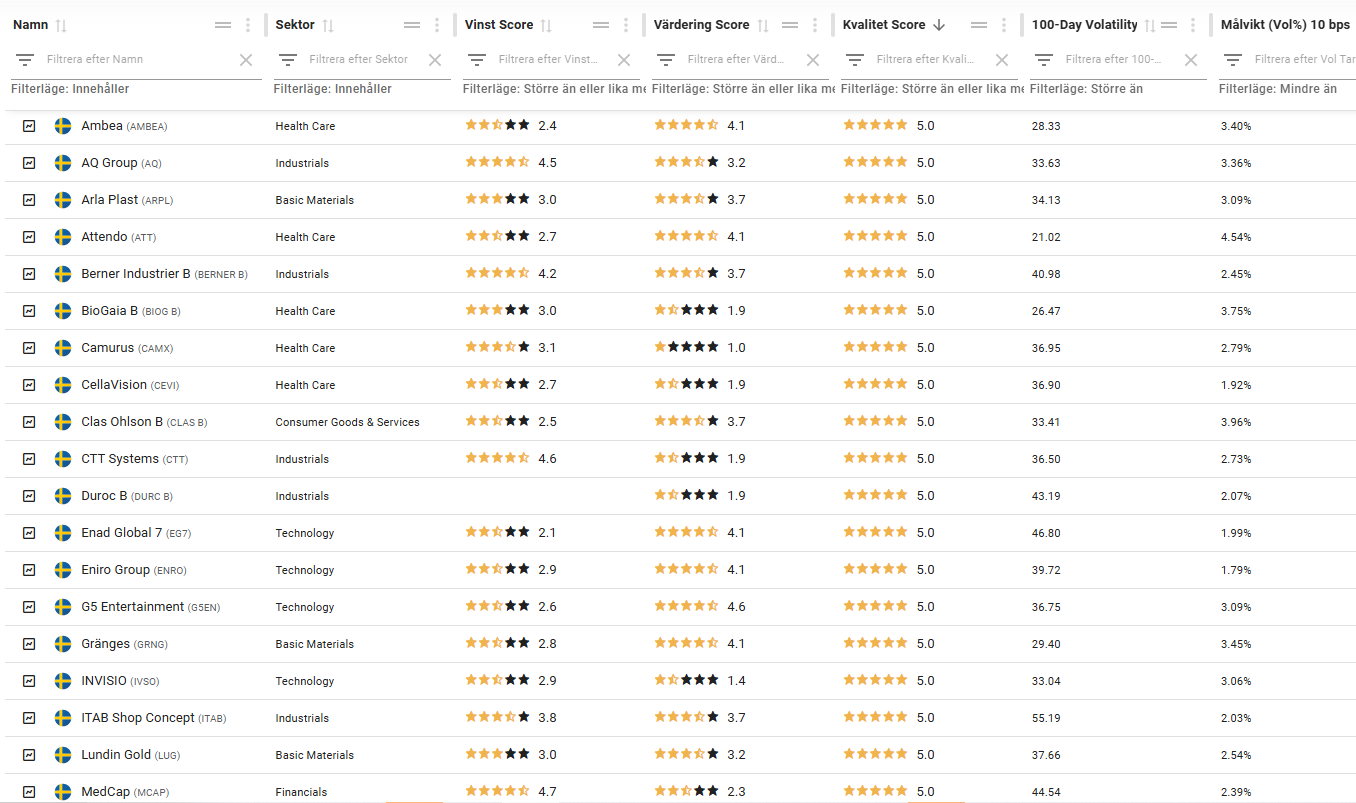This screenshot has width=1356, height=803.
Task: Open filter mode icon for 100-Day Volatility
Action: coord(1045,60)
